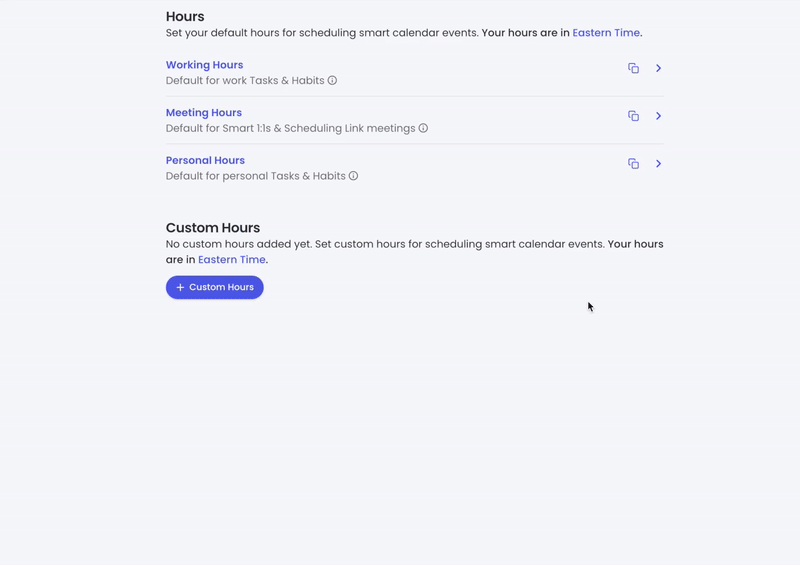This screenshot has height=565, width=800.
Task: Select the 'Default for work Tasks & Habits' text
Action: pos(245,81)
